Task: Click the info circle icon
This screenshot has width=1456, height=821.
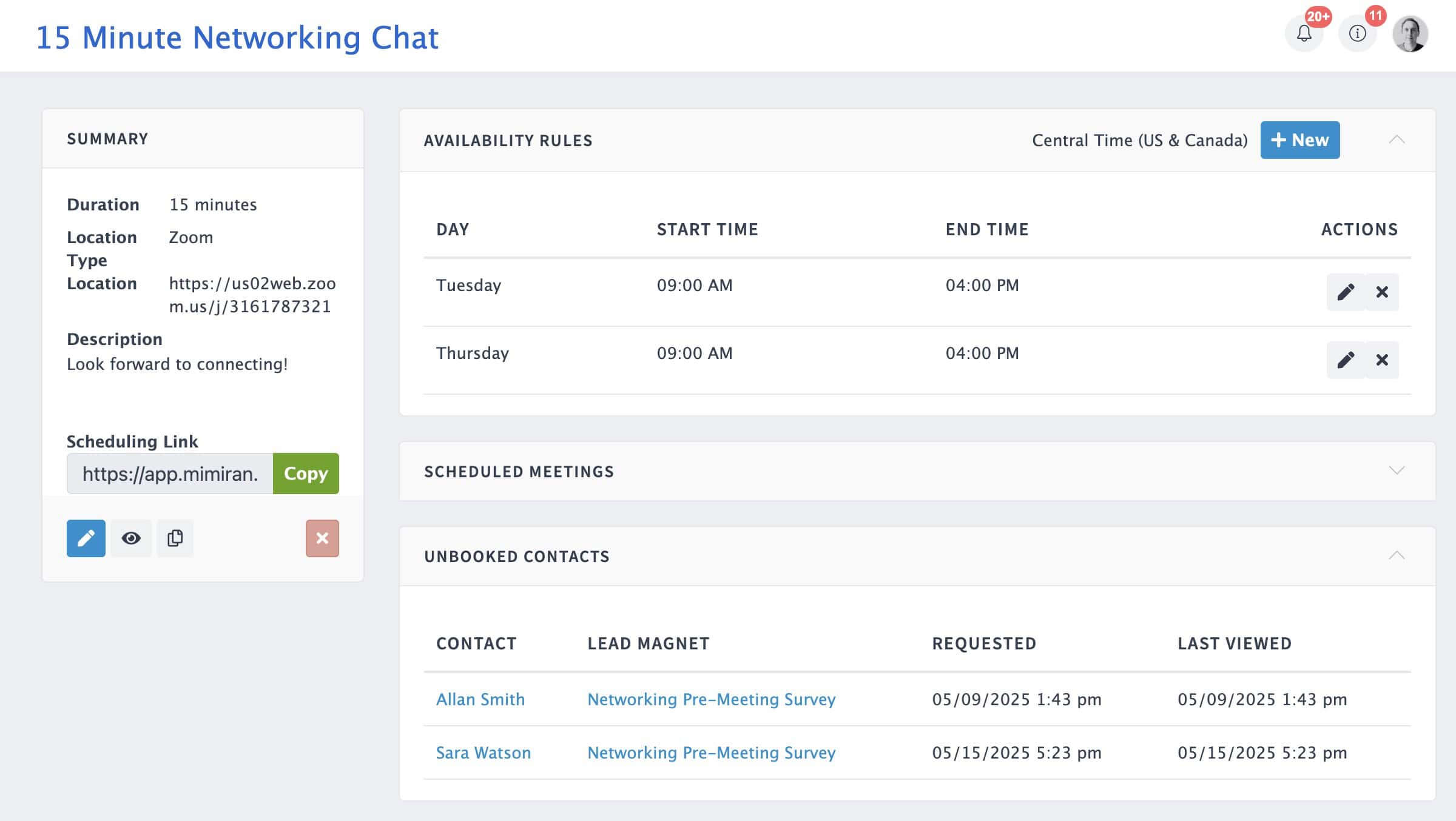Action: [x=1357, y=34]
